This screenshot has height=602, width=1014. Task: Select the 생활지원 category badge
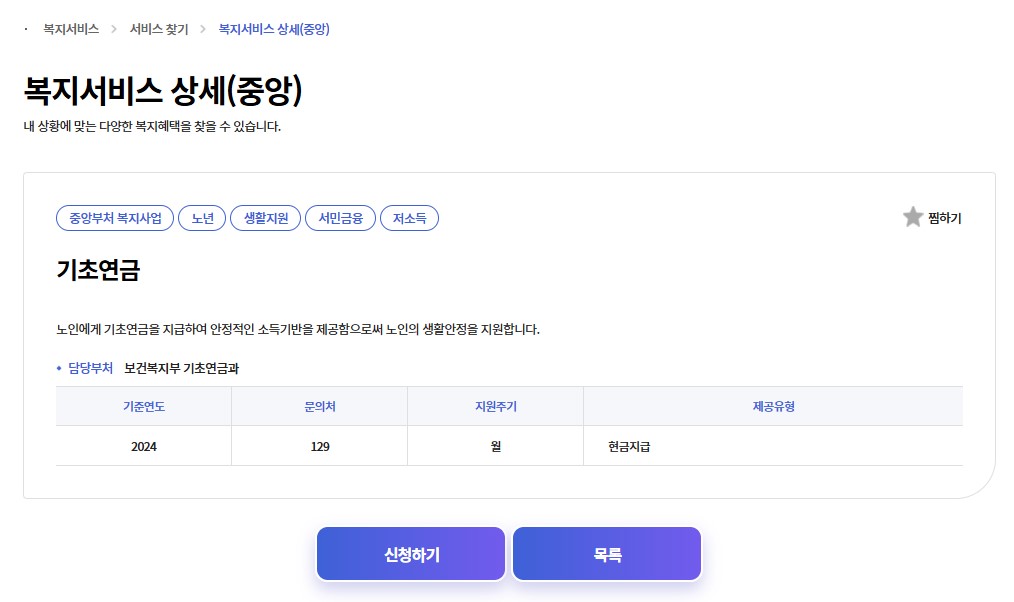265,217
